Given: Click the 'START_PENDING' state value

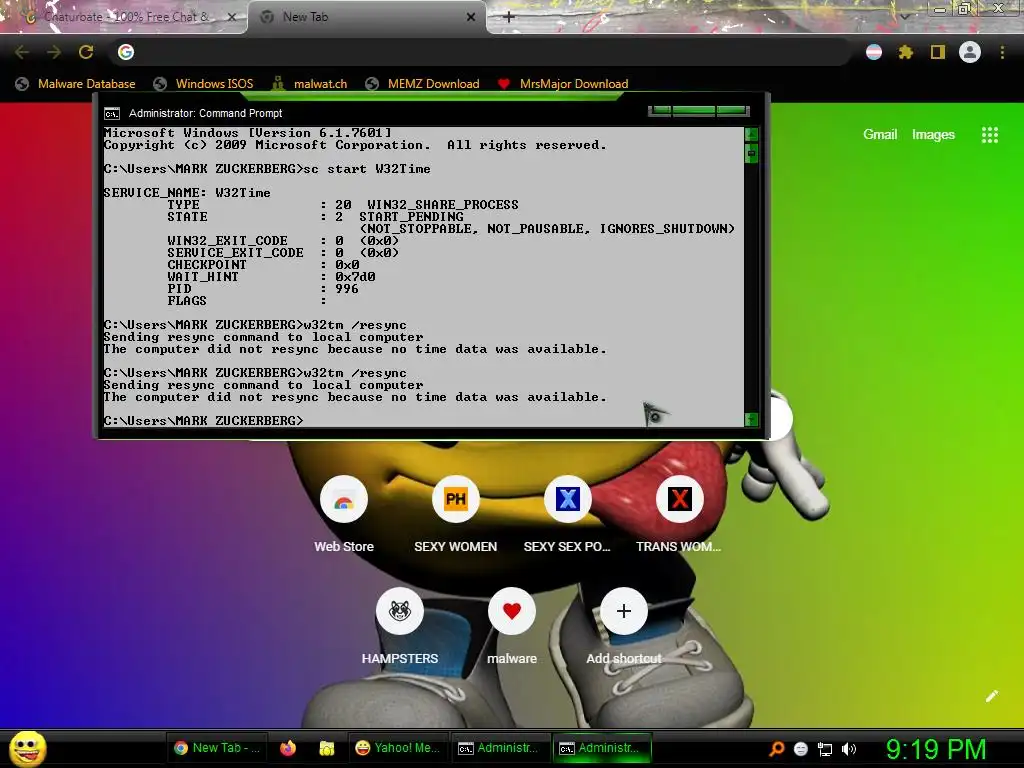Looking at the screenshot, I should 411,217.
